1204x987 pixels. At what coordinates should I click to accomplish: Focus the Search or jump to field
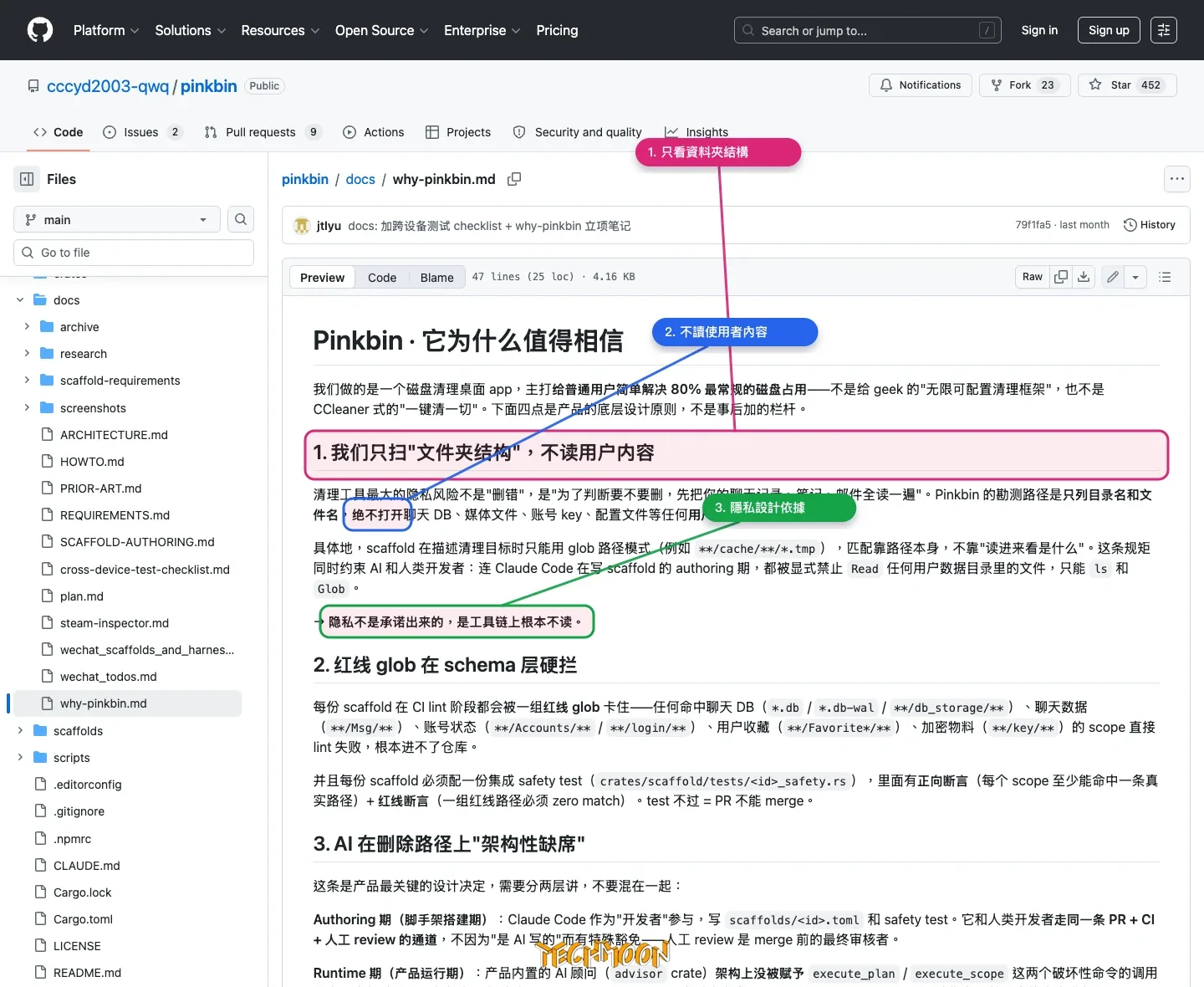click(x=868, y=30)
